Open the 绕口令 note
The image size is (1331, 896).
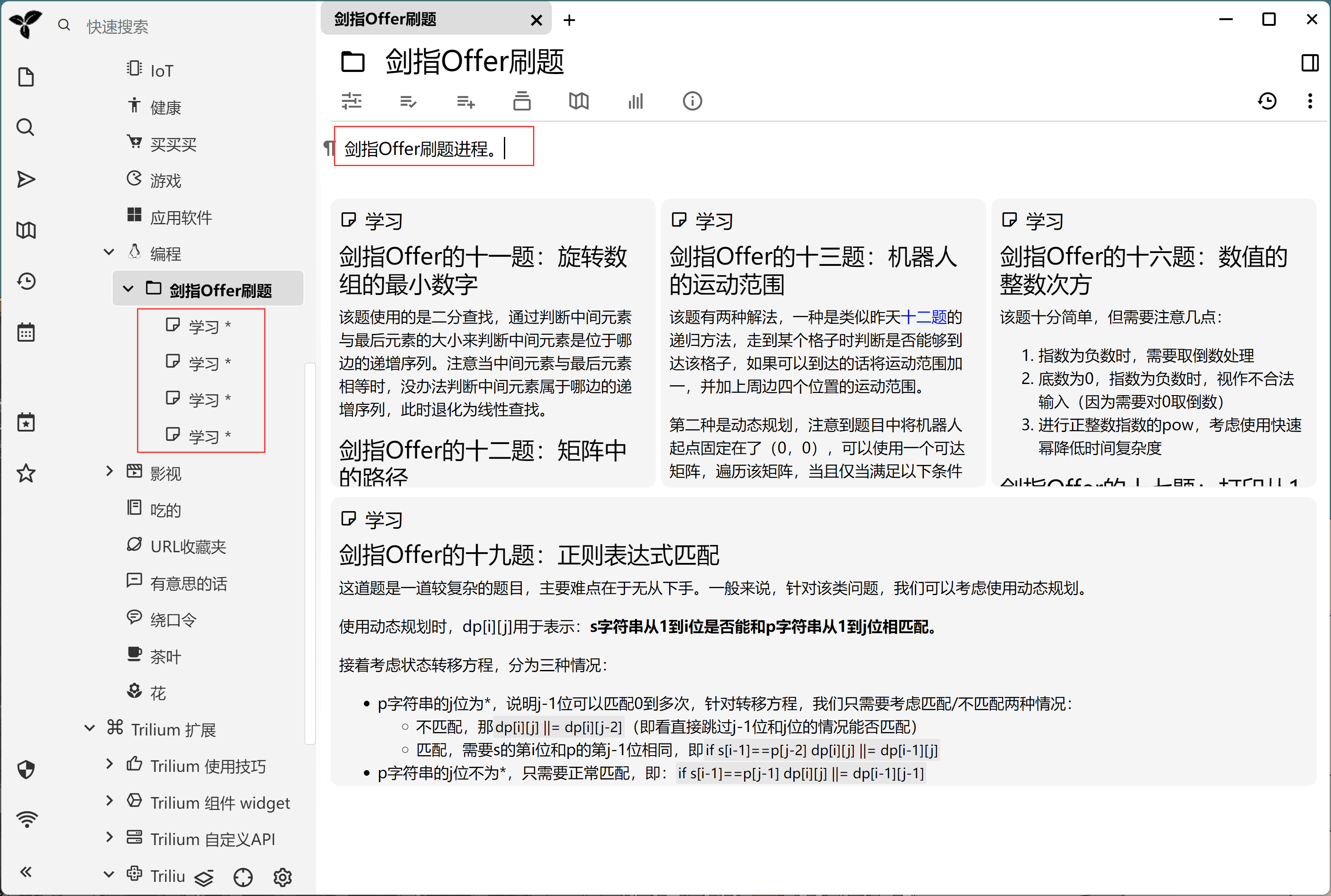[173, 620]
